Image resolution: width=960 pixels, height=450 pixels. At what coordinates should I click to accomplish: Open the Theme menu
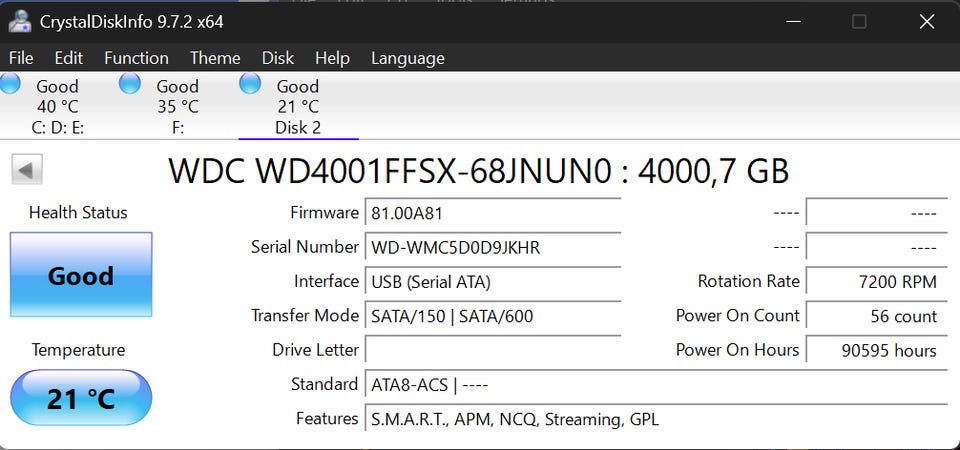[215, 58]
